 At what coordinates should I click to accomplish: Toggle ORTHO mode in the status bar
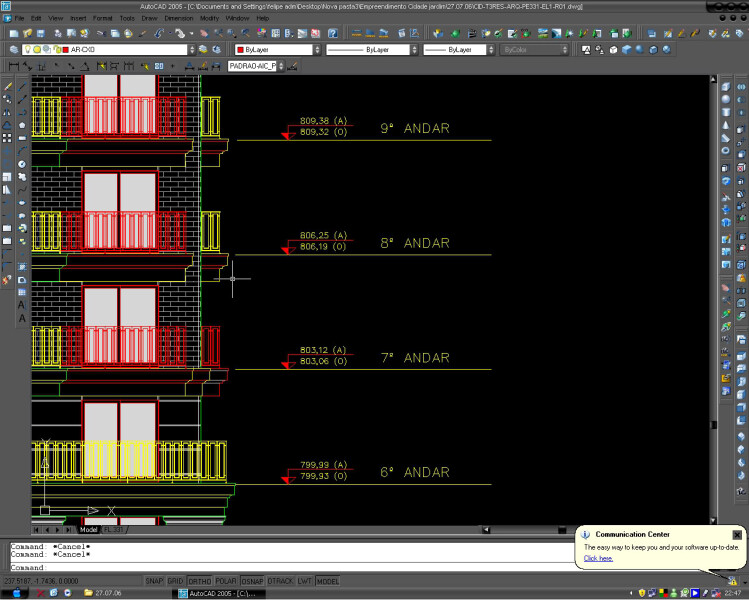click(199, 581)
